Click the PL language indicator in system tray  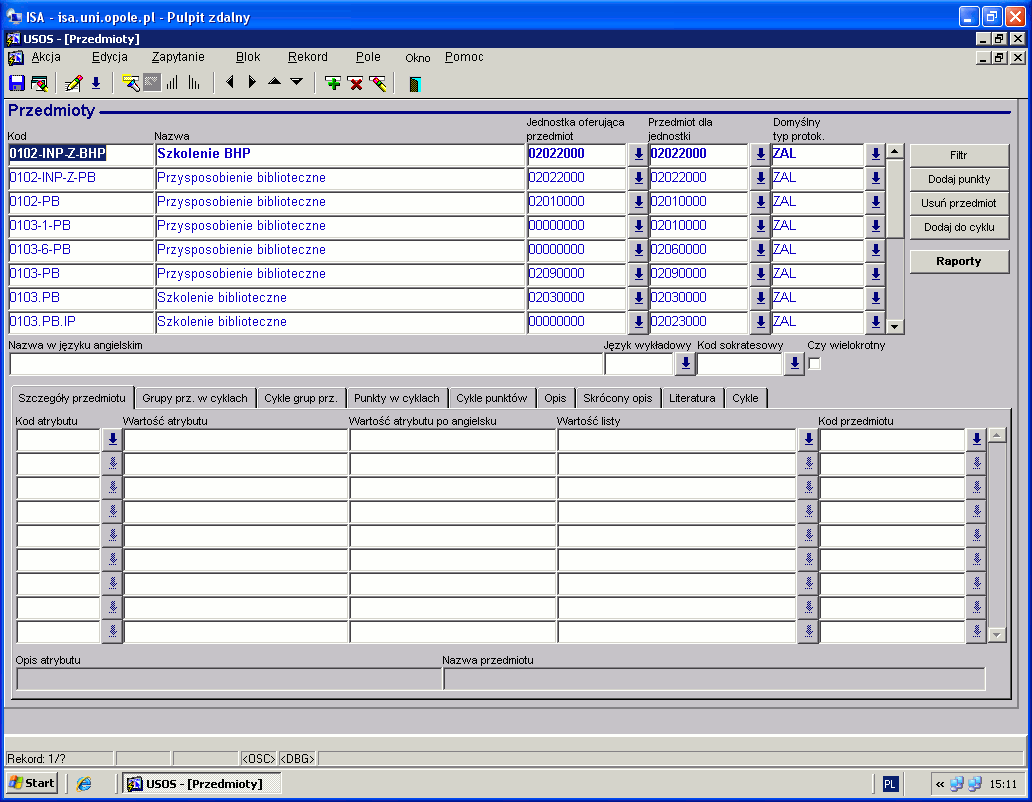point(890,784)
